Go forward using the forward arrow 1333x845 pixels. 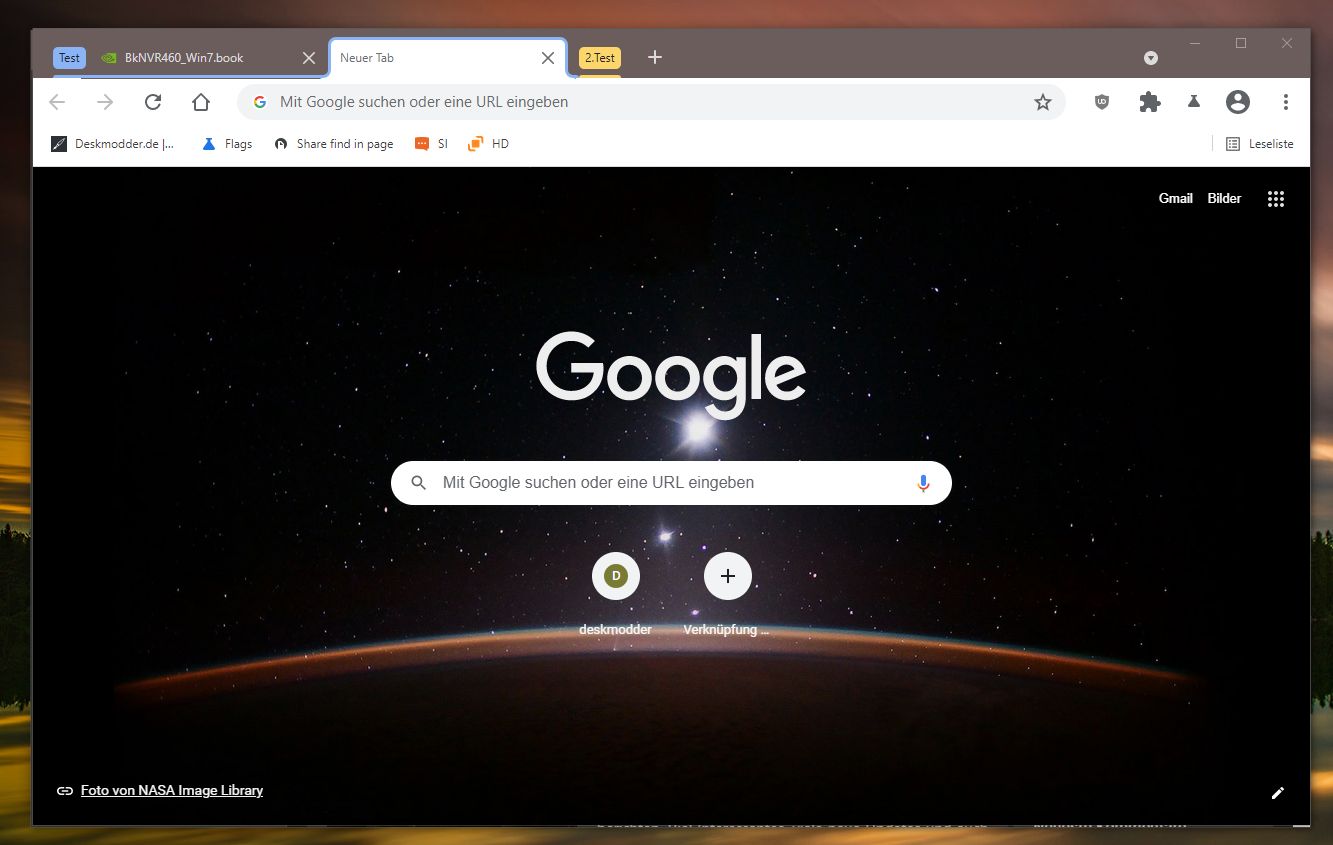[x=105, y=102]
